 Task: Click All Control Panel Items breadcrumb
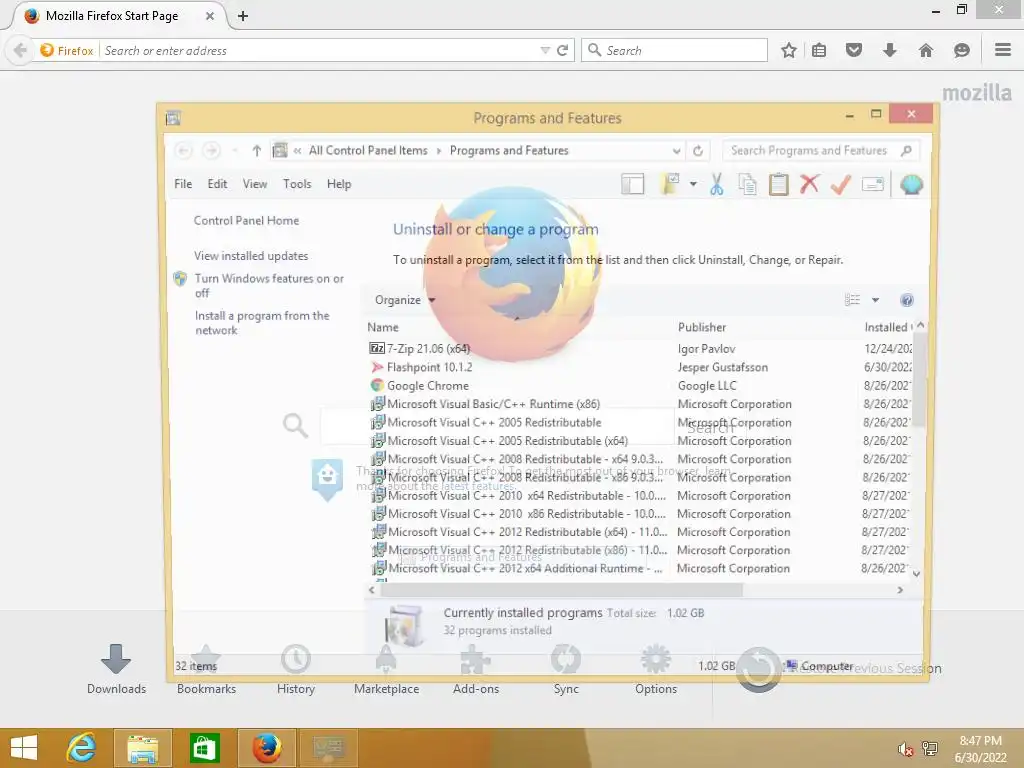coord(368,151)
